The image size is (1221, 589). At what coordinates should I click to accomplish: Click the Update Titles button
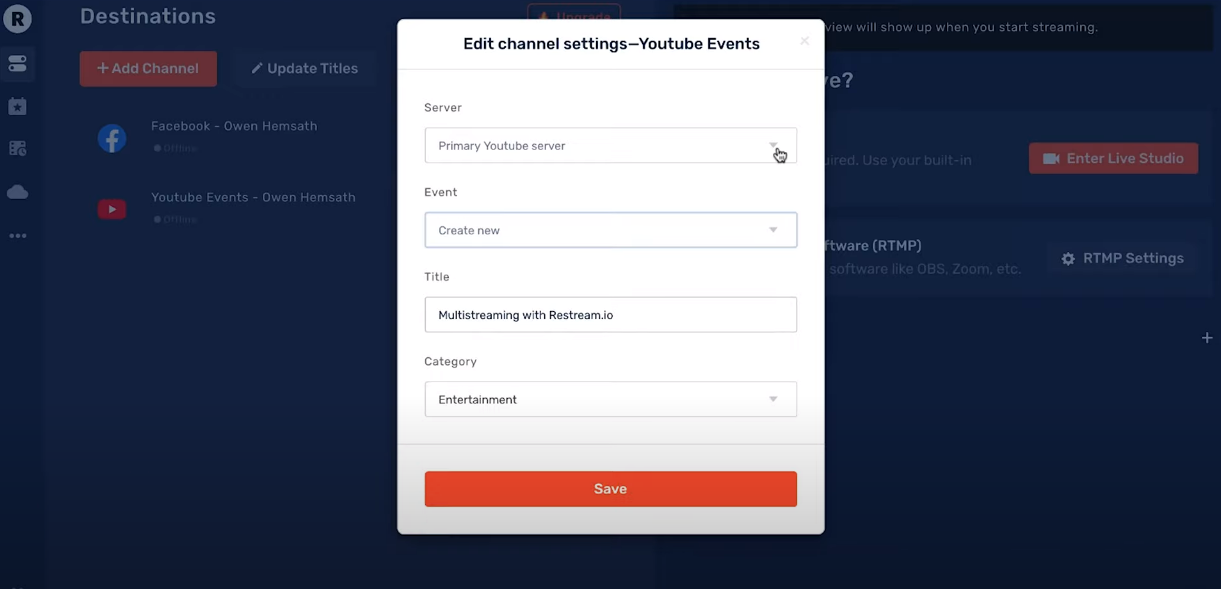tap(304, 69)
